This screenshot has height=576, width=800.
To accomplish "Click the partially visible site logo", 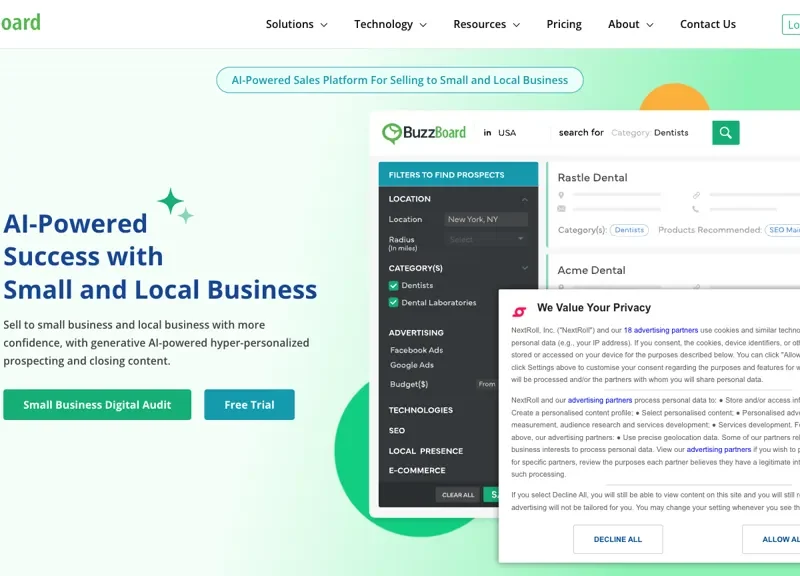I will tap(20, 22).
